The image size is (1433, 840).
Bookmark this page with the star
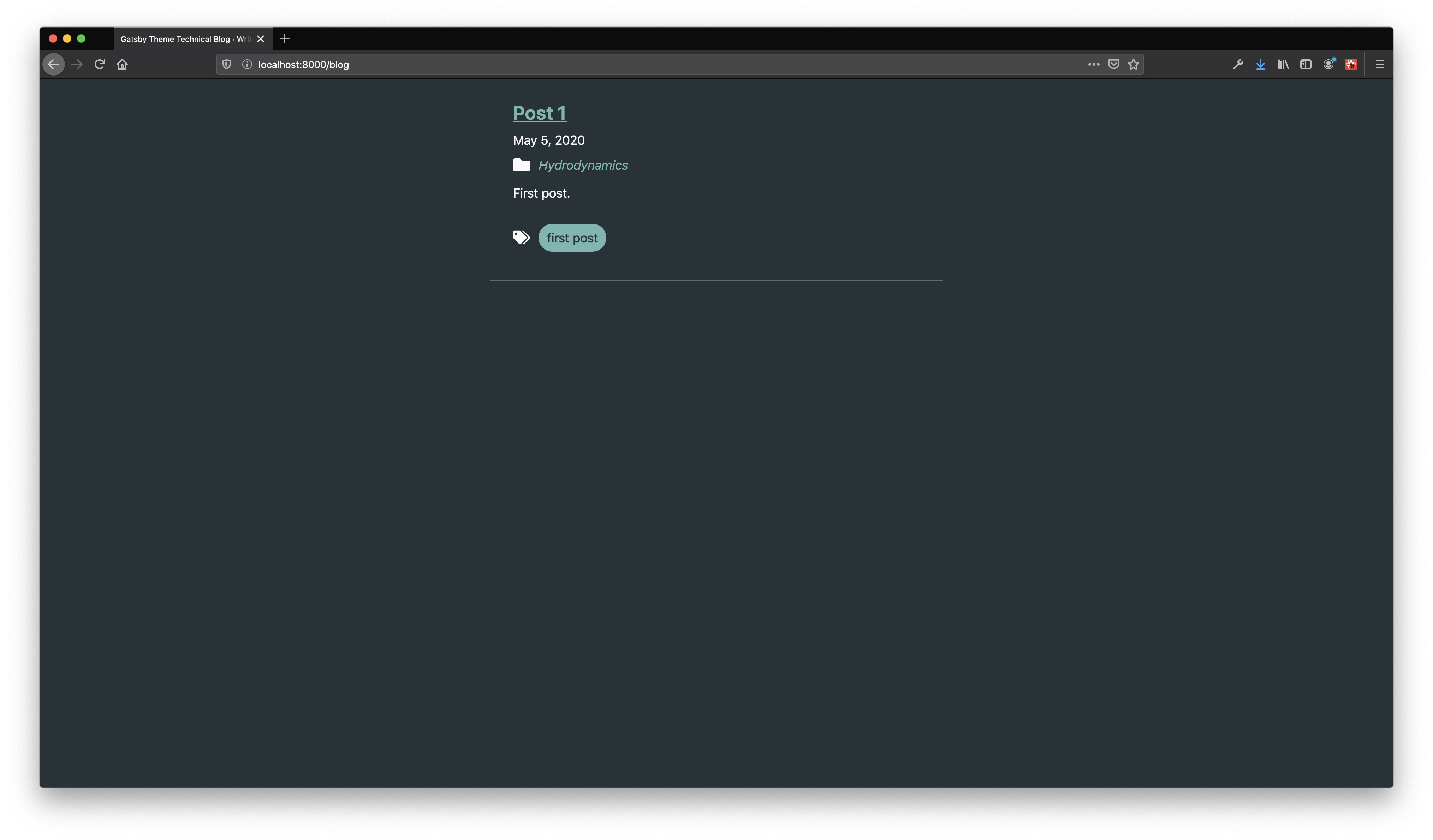(x=1133, y=64)
